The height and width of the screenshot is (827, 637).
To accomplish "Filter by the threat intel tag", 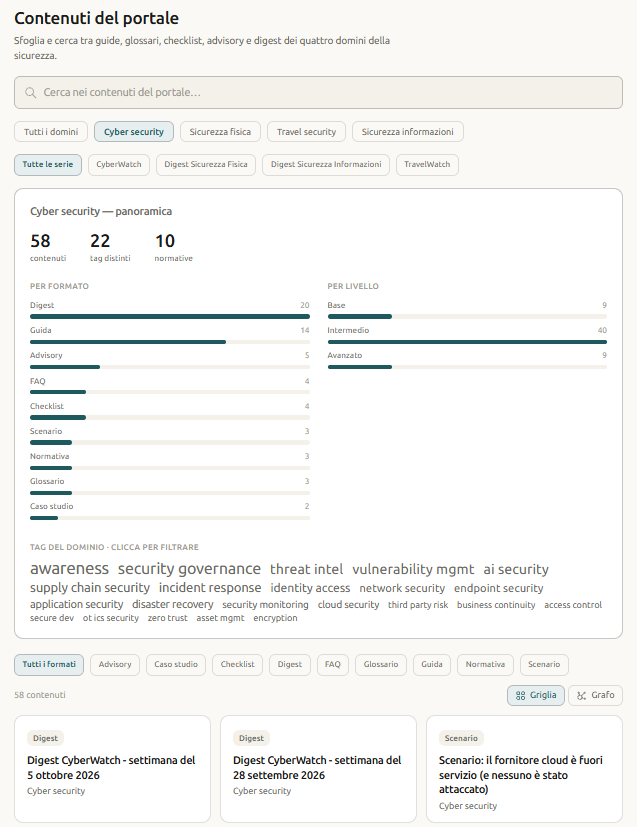I will [306, 569].
